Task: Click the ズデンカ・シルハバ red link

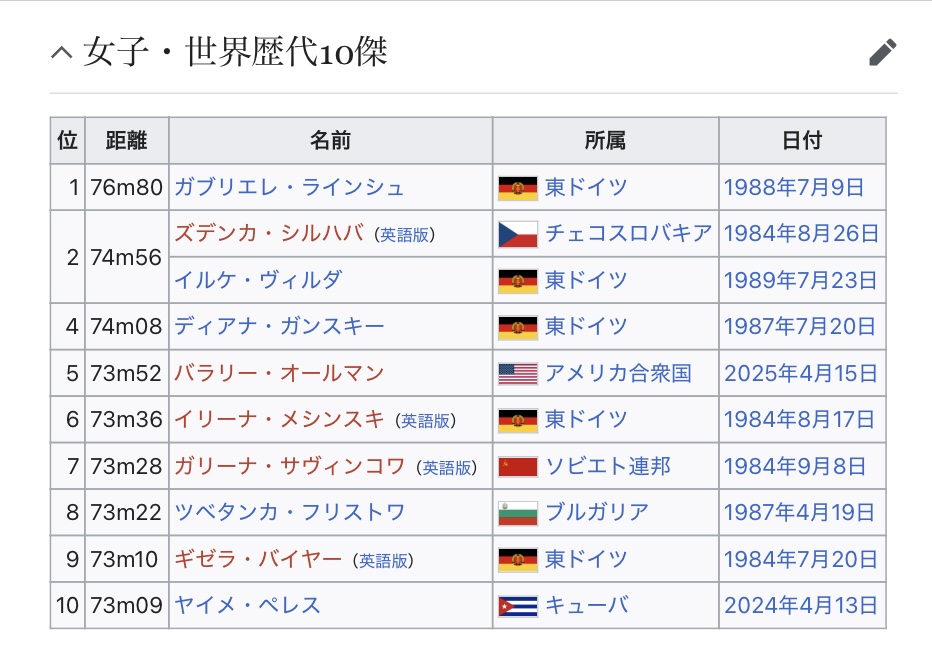Action: 269,233
